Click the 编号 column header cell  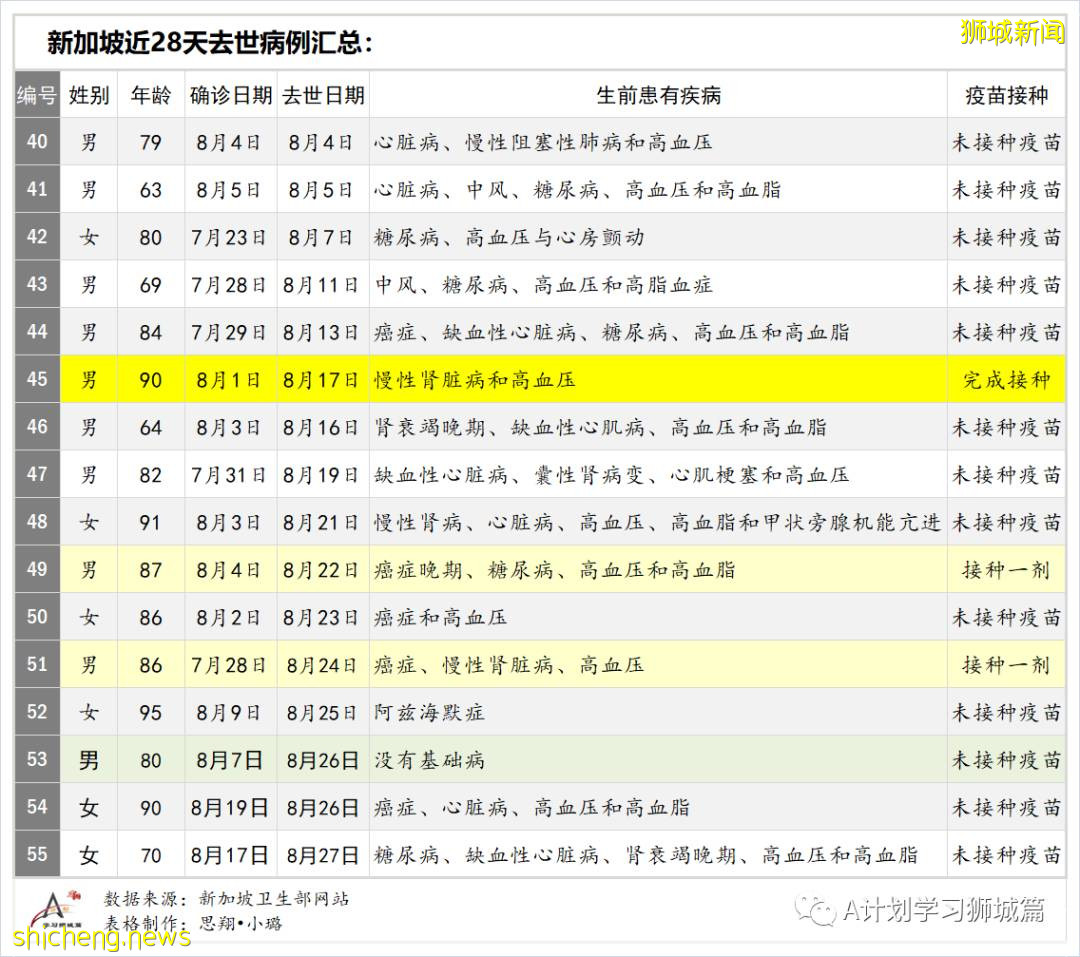pyautogui.click(x=36, y=95)
